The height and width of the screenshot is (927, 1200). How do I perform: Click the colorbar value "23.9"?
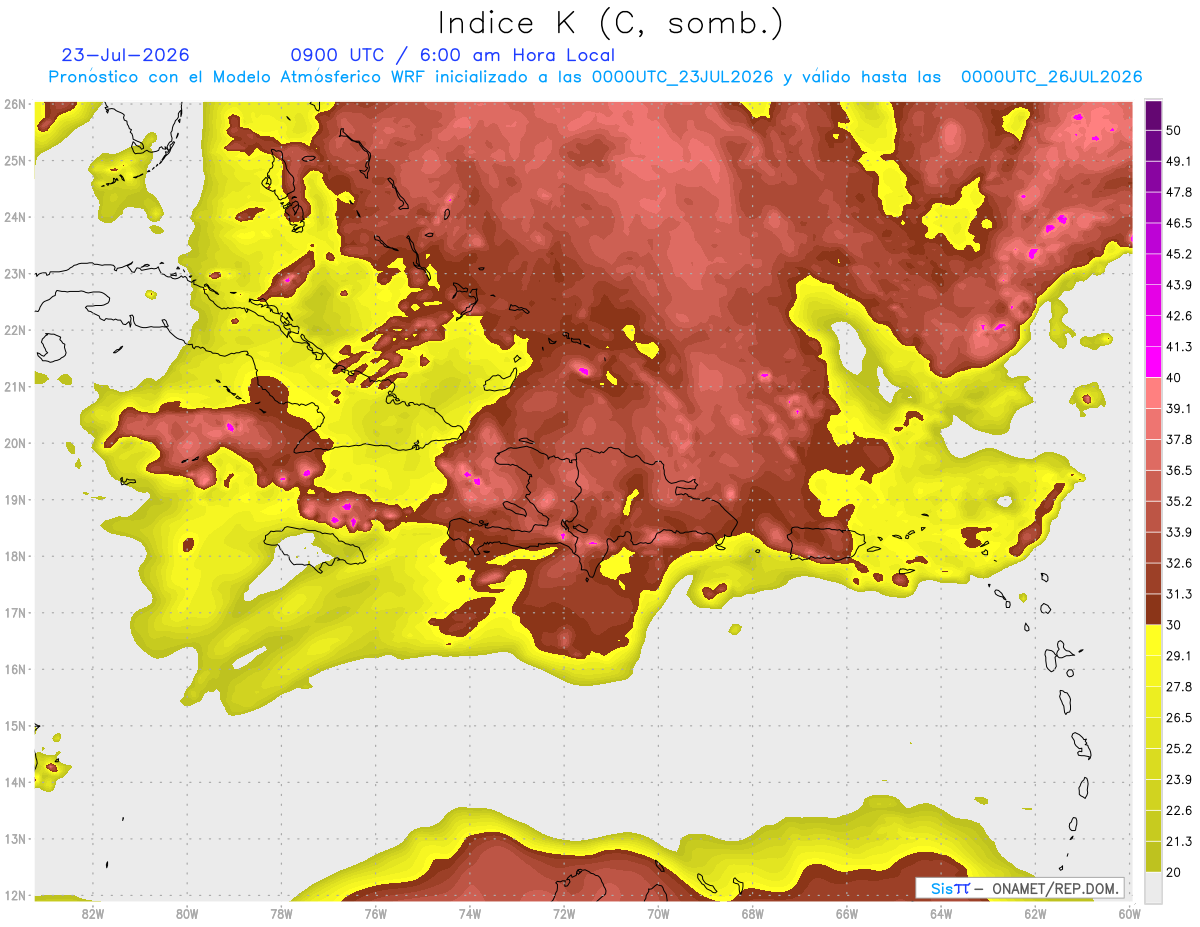[x=1180, y=779]
